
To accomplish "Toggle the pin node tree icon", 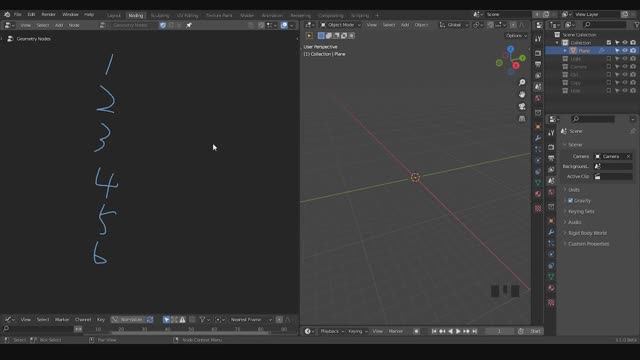I will [189, 25].
